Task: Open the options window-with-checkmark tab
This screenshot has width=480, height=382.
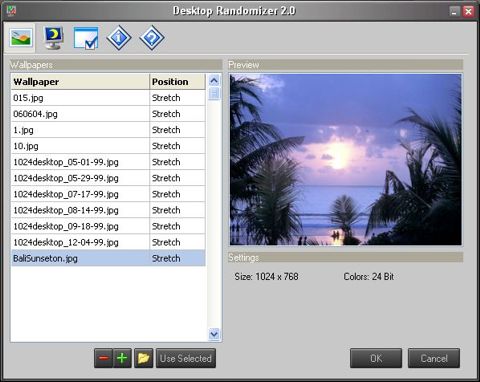Action: click(86, 38)
